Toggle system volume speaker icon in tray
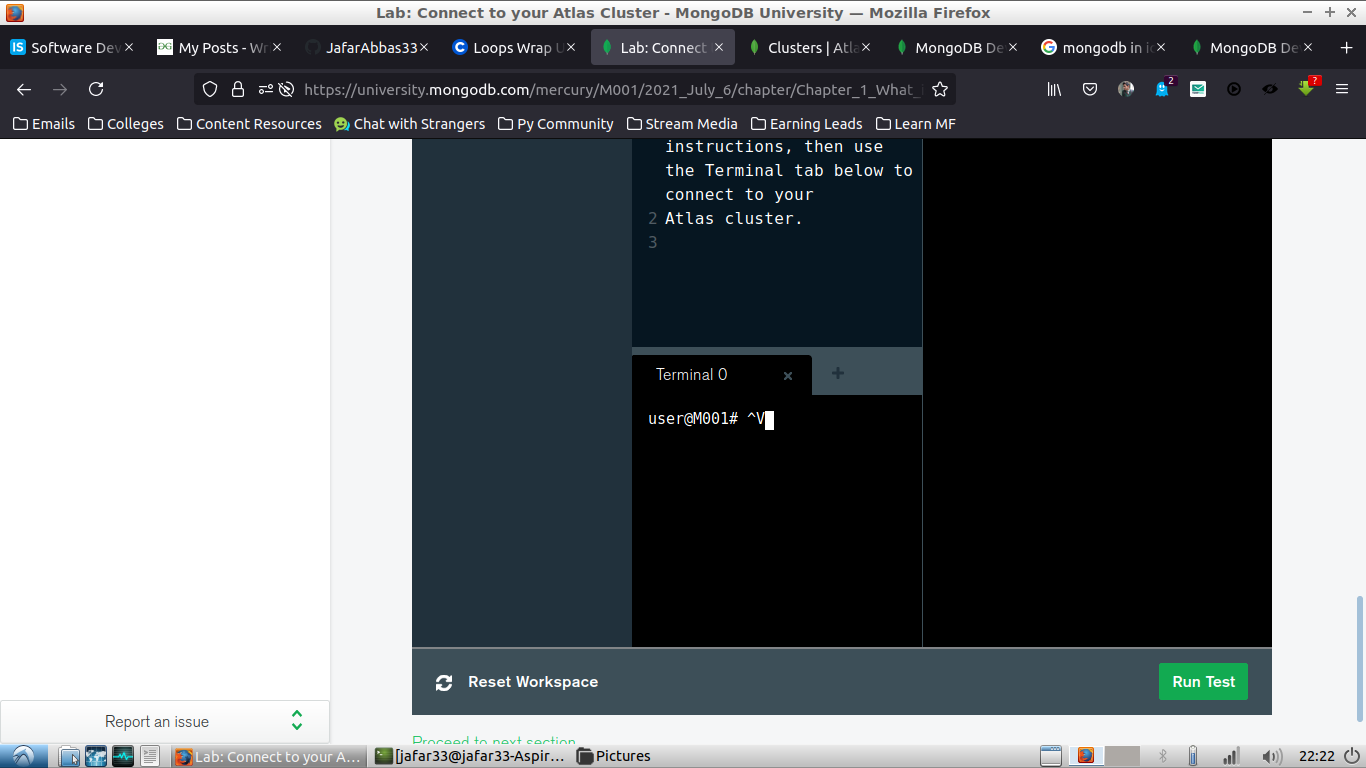The height and width of the screenshot is (768, 1366). [x=1272, y=756]
